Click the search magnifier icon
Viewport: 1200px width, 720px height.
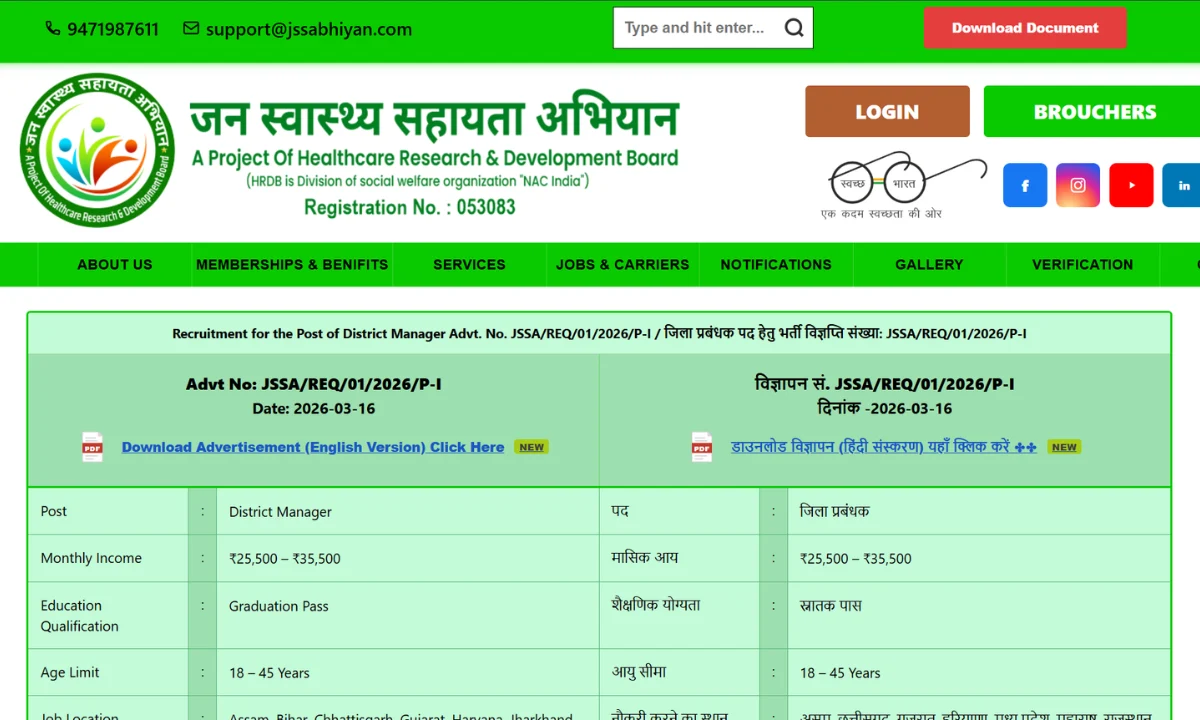click(x=794, y=28)
